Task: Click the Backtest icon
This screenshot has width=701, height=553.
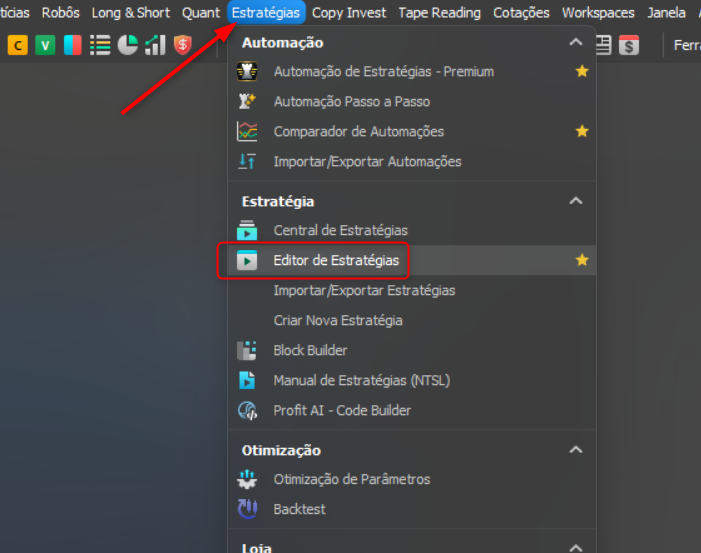Action: 247,509
